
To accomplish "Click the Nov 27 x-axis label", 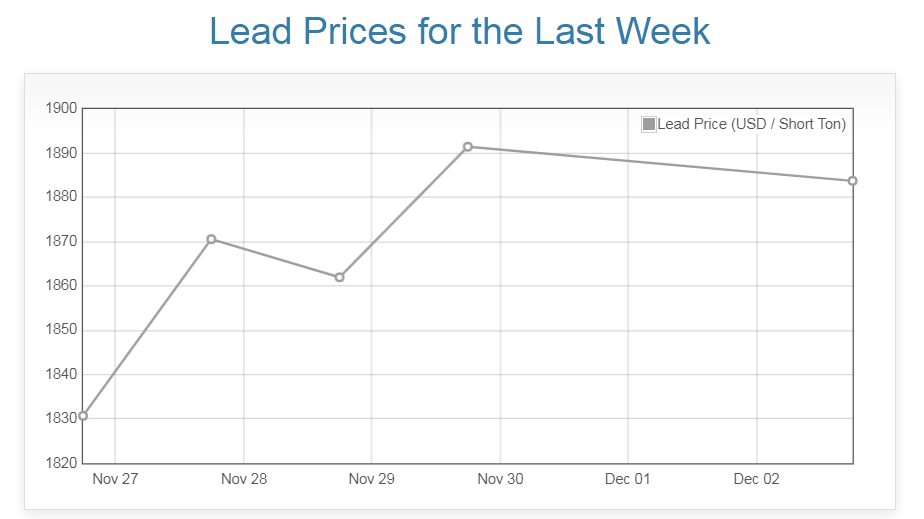I will click(x=115, y=479).
